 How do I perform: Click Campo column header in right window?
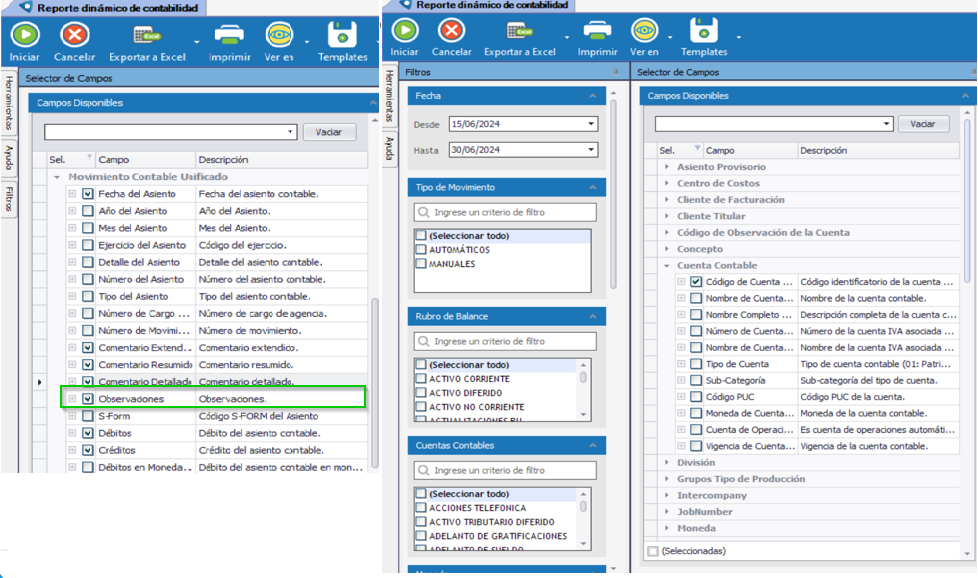click(x=751, y=150)
